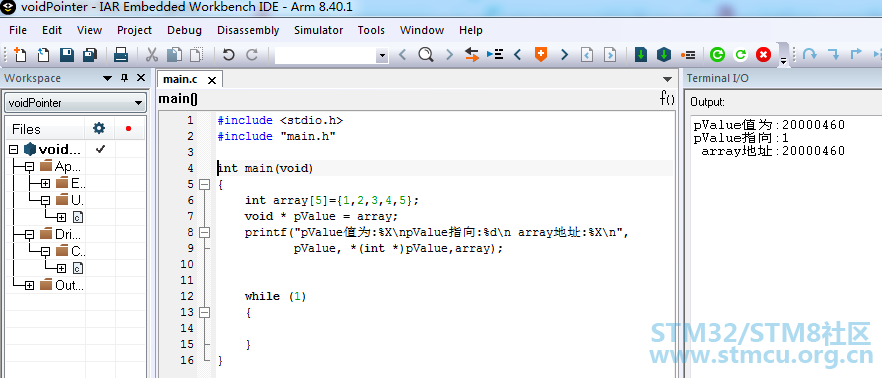Close the main.c tab
Screen dimensions: 882x378
tap(212, 80)
